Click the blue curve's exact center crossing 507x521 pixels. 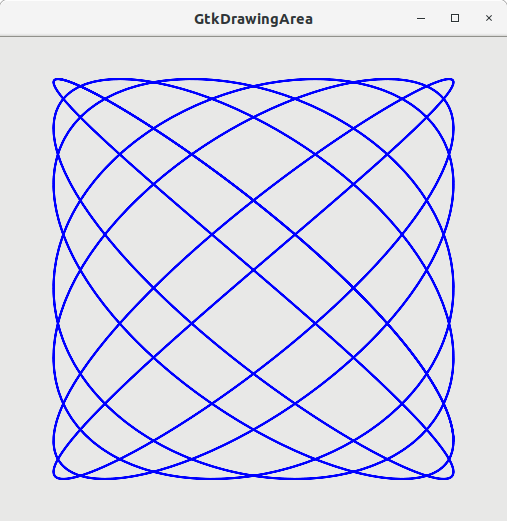tap(254, 270)
